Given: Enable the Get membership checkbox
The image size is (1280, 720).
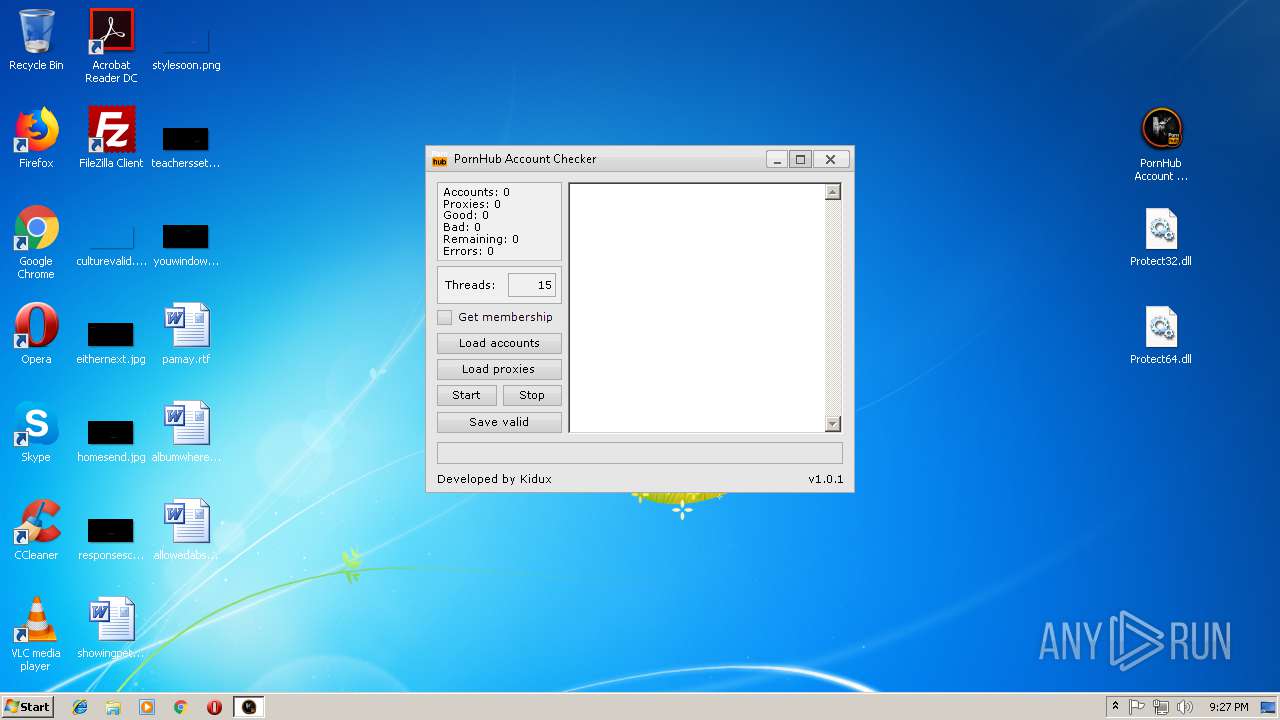Looking at the screenshot, I should click(x=445, y=317).
